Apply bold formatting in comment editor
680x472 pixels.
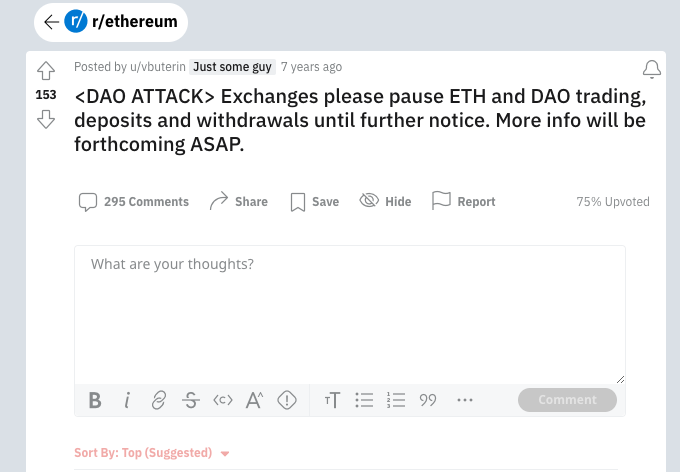click(95, 400)
